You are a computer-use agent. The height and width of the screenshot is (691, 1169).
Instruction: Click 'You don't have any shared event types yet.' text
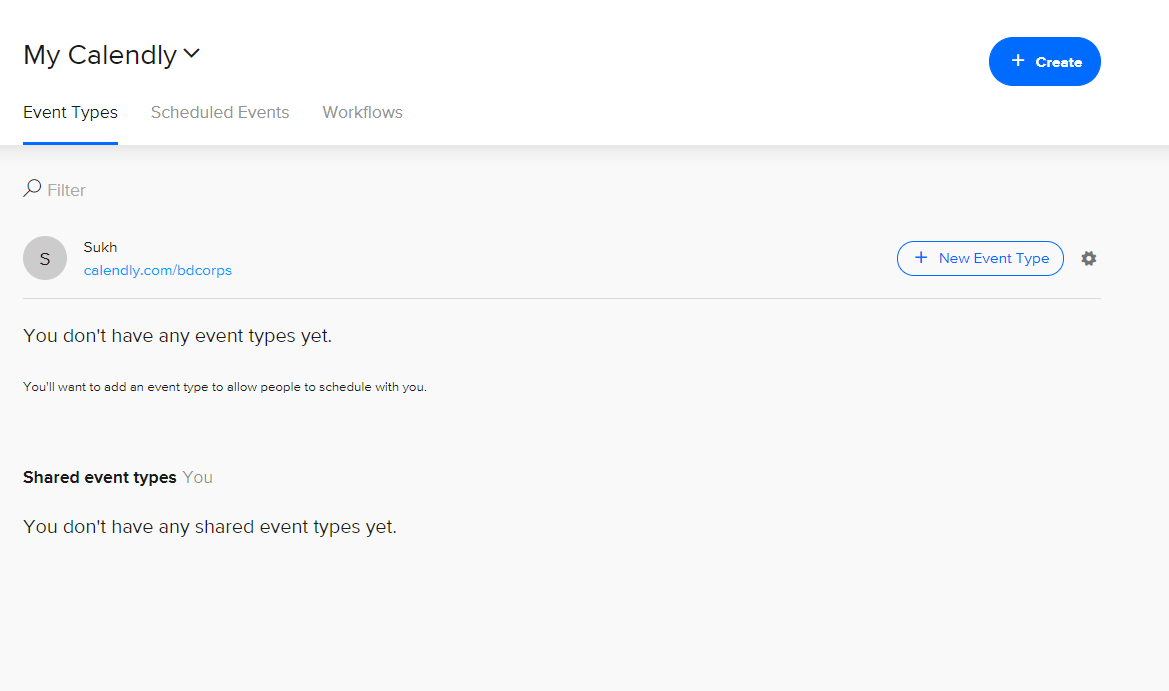point(209,527)
